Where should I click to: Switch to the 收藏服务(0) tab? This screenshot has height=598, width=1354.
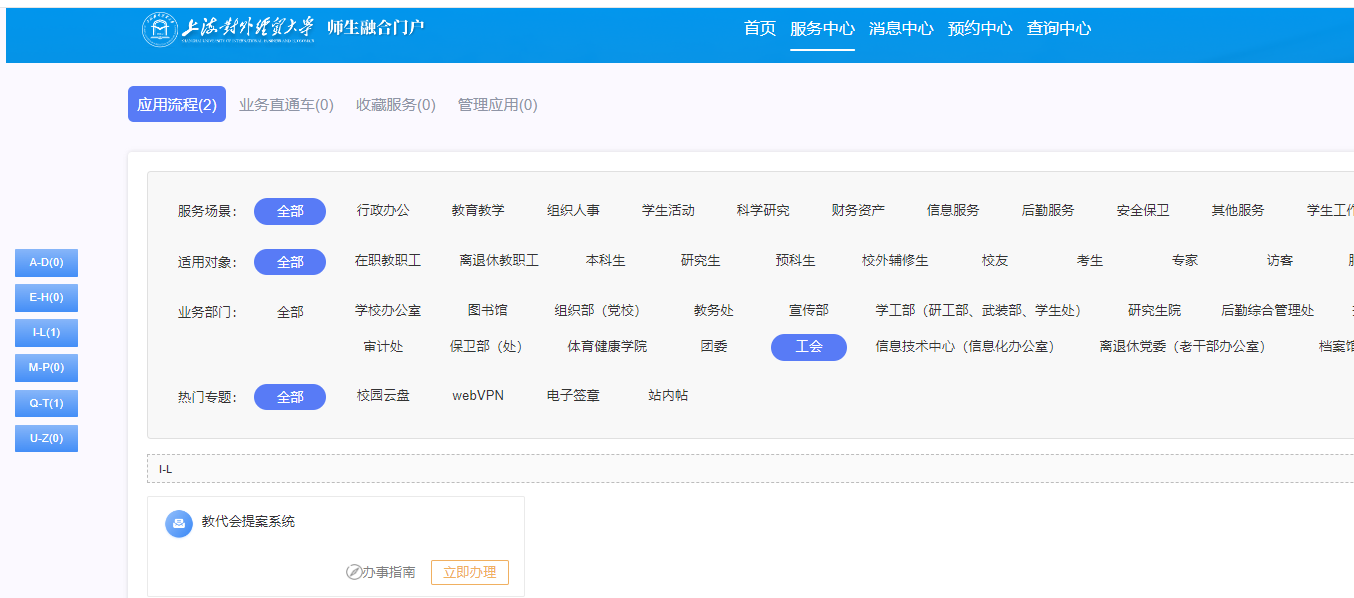click(x=396, y=105)
